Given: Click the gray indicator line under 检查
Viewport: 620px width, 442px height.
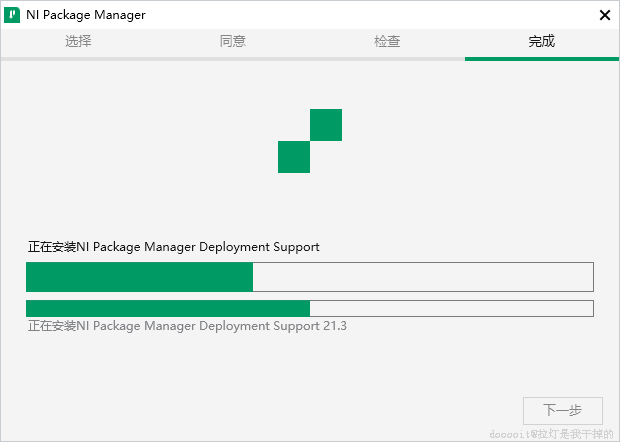Looking at the screenshot, I should click(x=388, y=59).
